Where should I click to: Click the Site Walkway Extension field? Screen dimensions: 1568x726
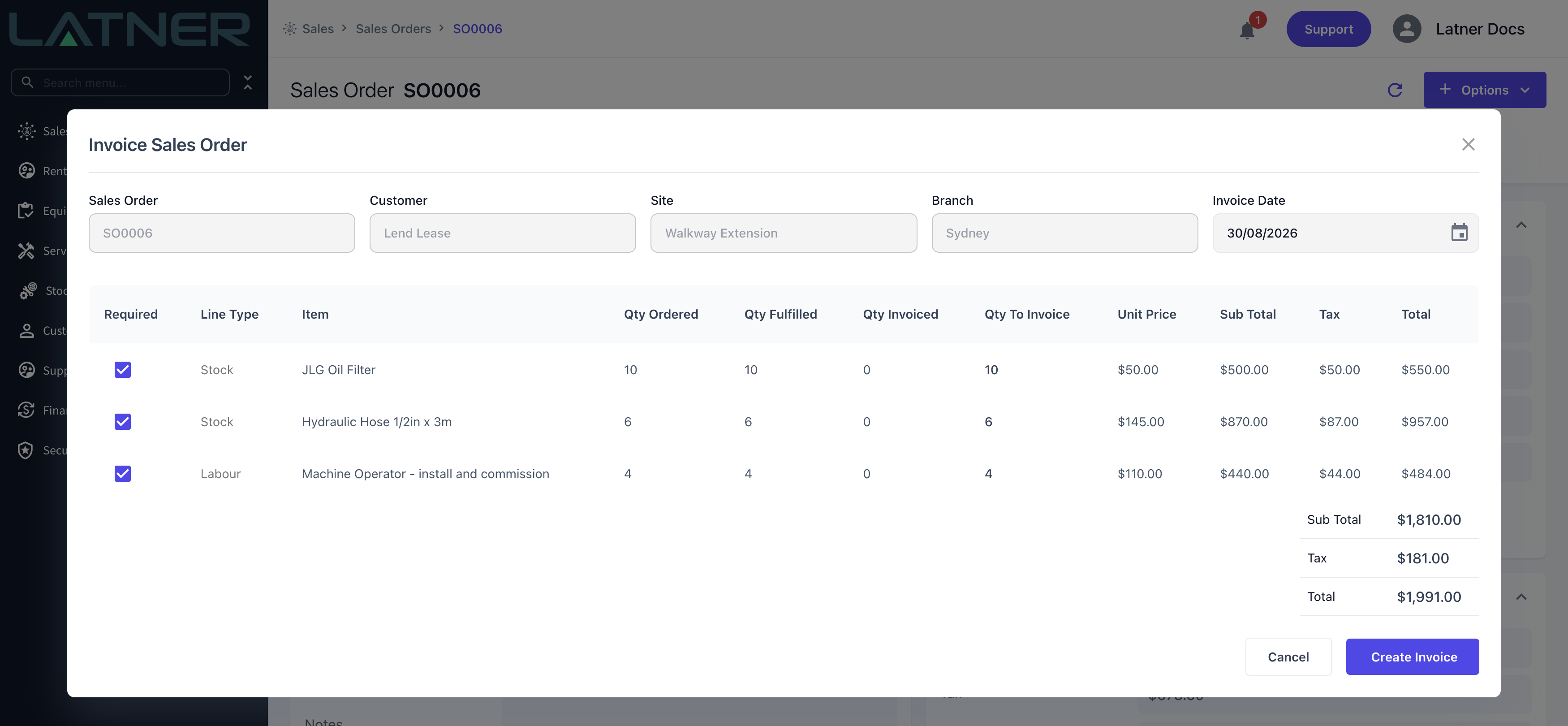point(784,233)
